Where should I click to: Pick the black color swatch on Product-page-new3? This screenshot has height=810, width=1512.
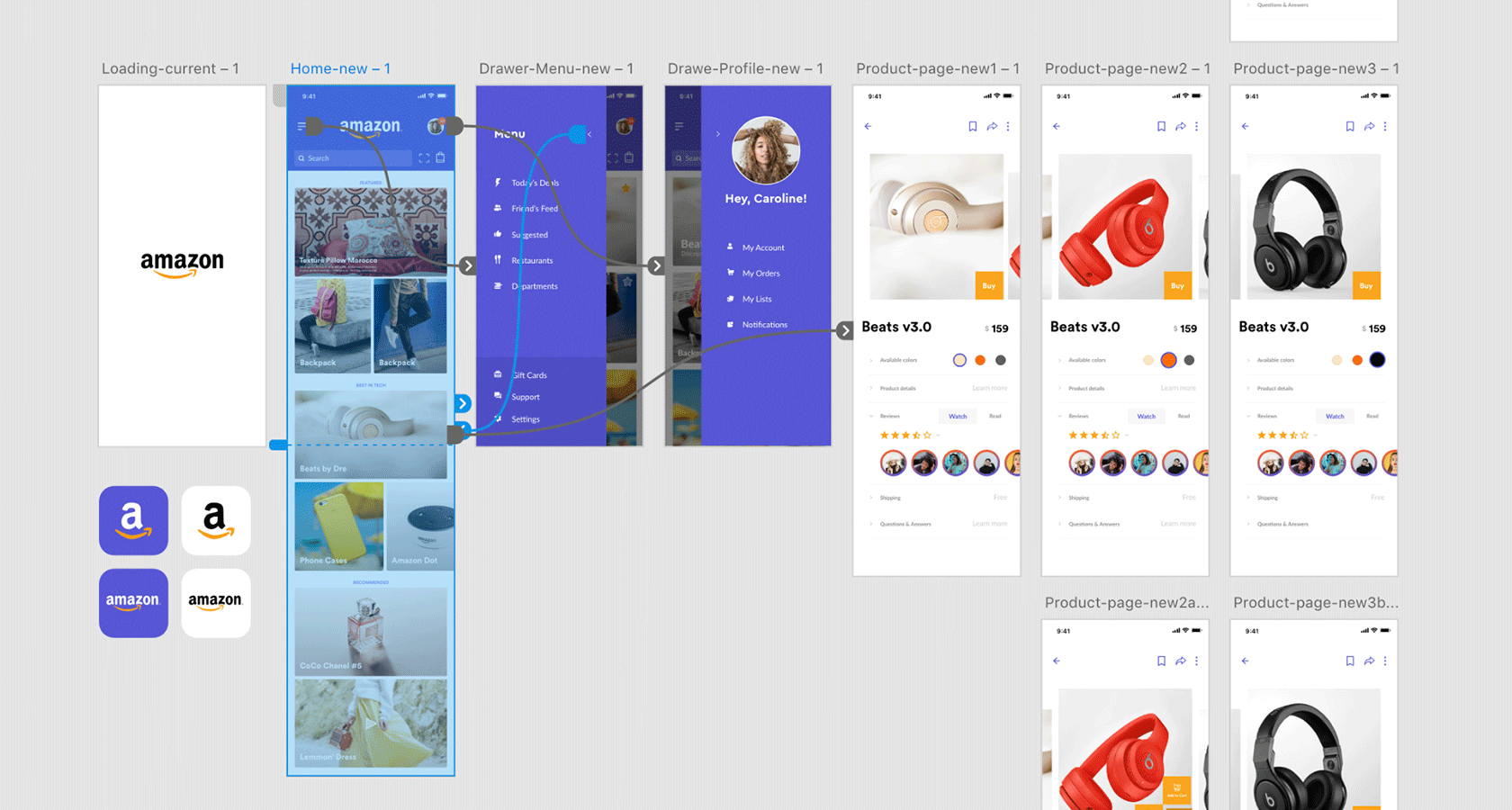(1377, 360)
